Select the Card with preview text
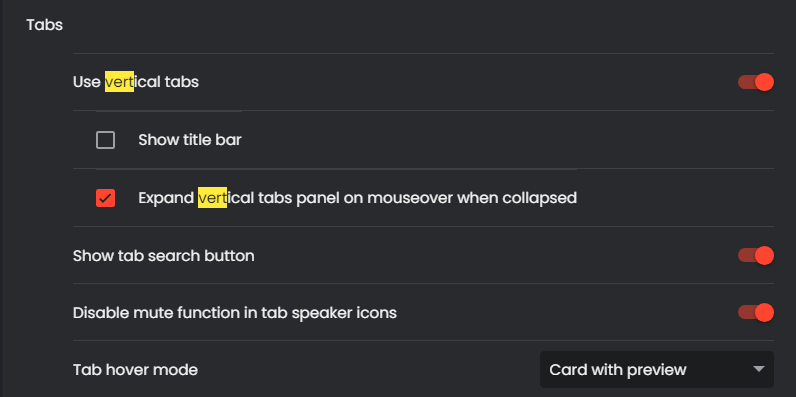Image resolution: width=796 pixels, height=397 pixels. click(x=618, y=370)
